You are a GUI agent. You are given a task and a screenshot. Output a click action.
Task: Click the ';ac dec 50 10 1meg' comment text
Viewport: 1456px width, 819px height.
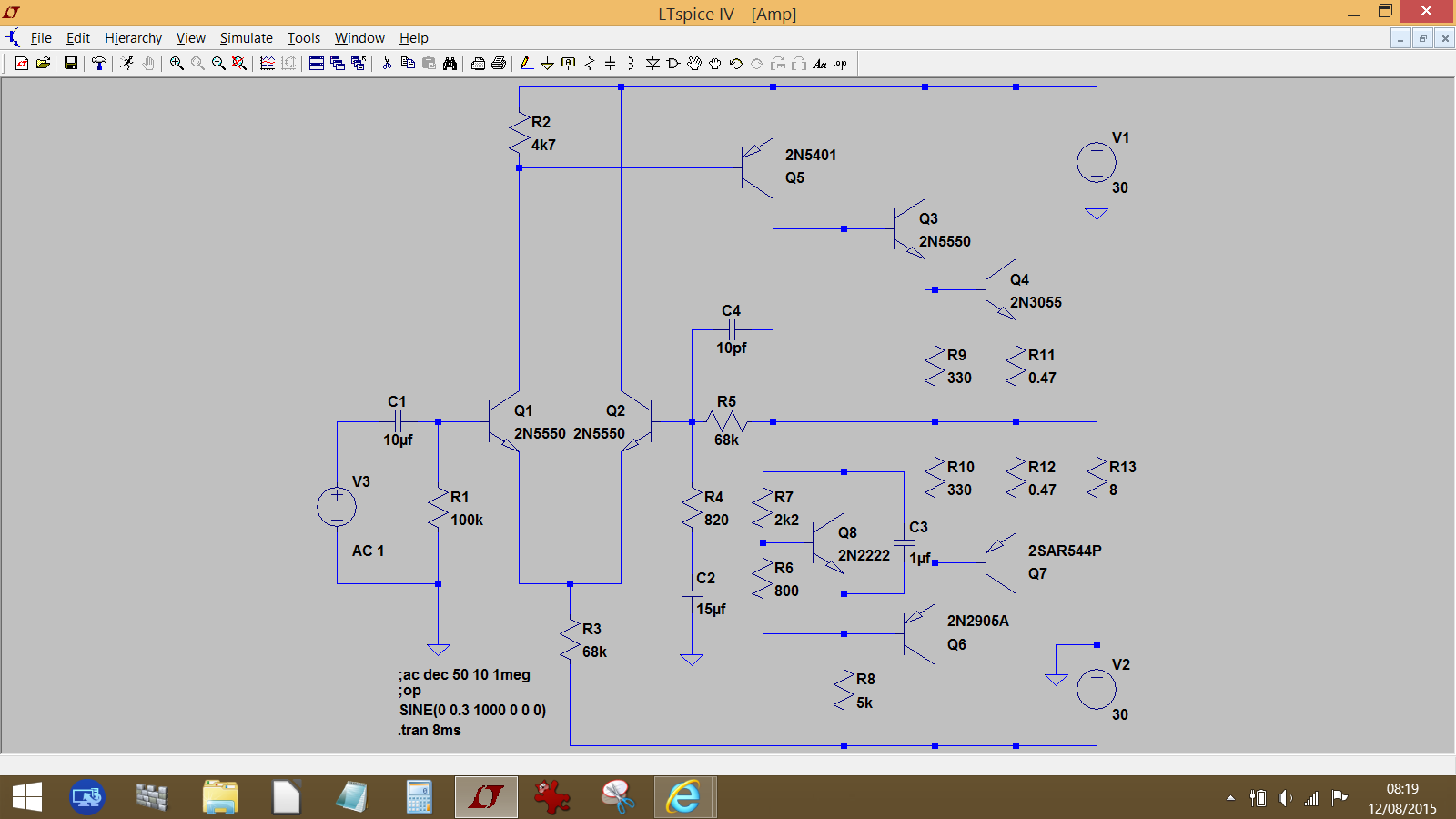coord(464,674)
